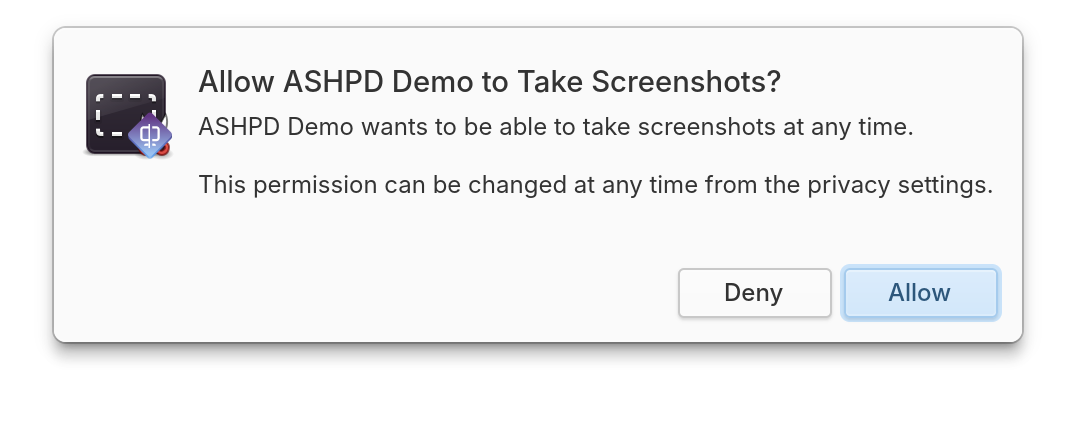Click the "Allow ASHPD Demo to Take Screenshots?" heading
This screenshot has width=1076, height=422.
pyautogui.click(x=489, y=83)
